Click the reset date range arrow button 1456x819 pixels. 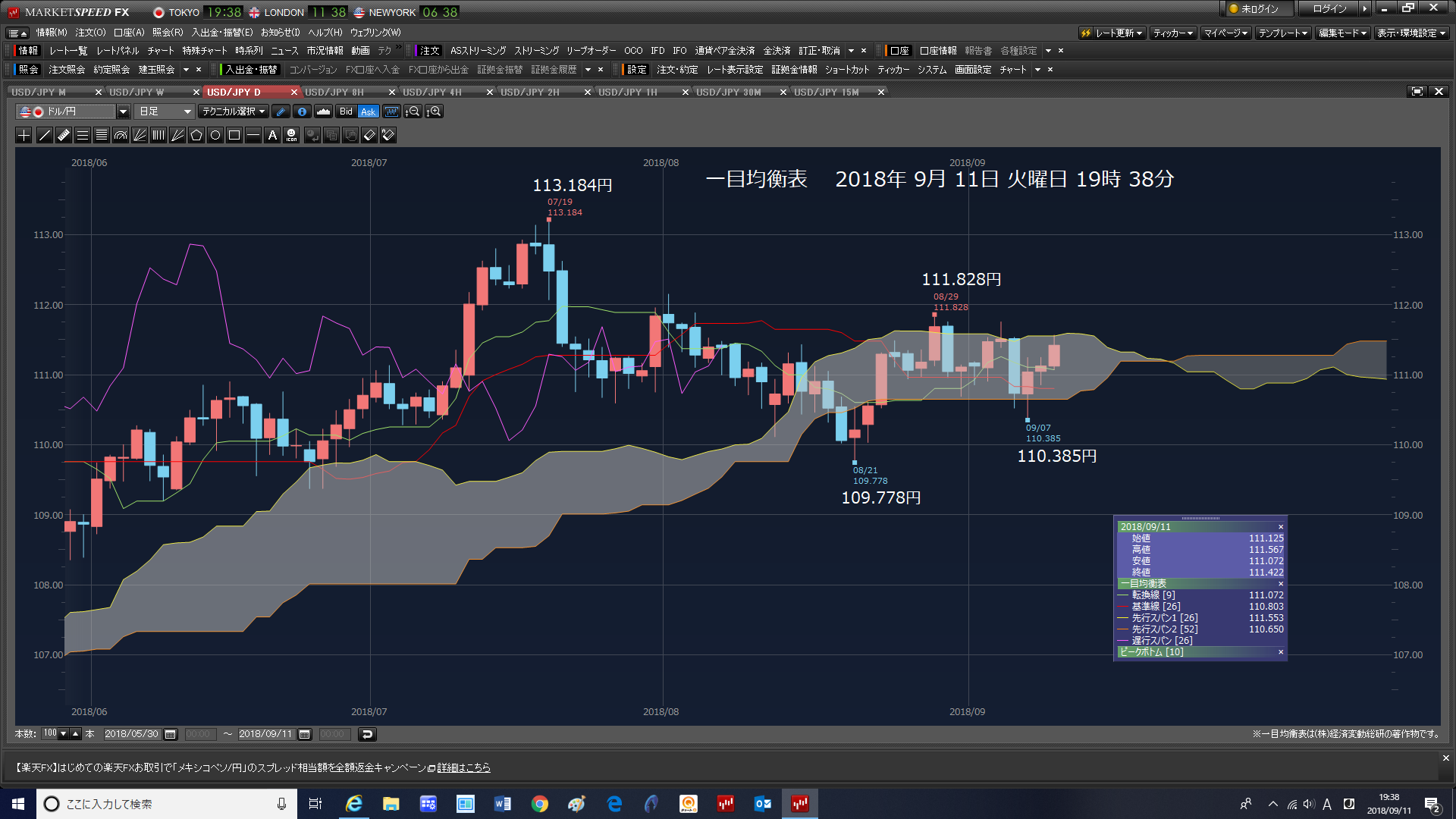(367, 734)
